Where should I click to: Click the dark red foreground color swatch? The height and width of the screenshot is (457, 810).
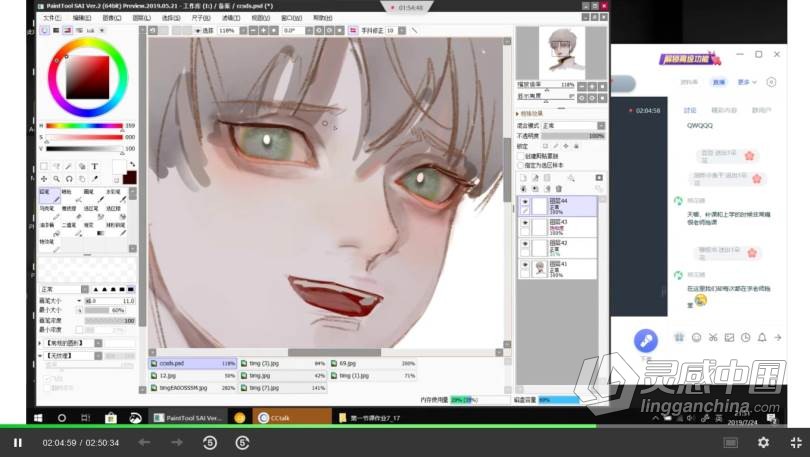(130, 178)
